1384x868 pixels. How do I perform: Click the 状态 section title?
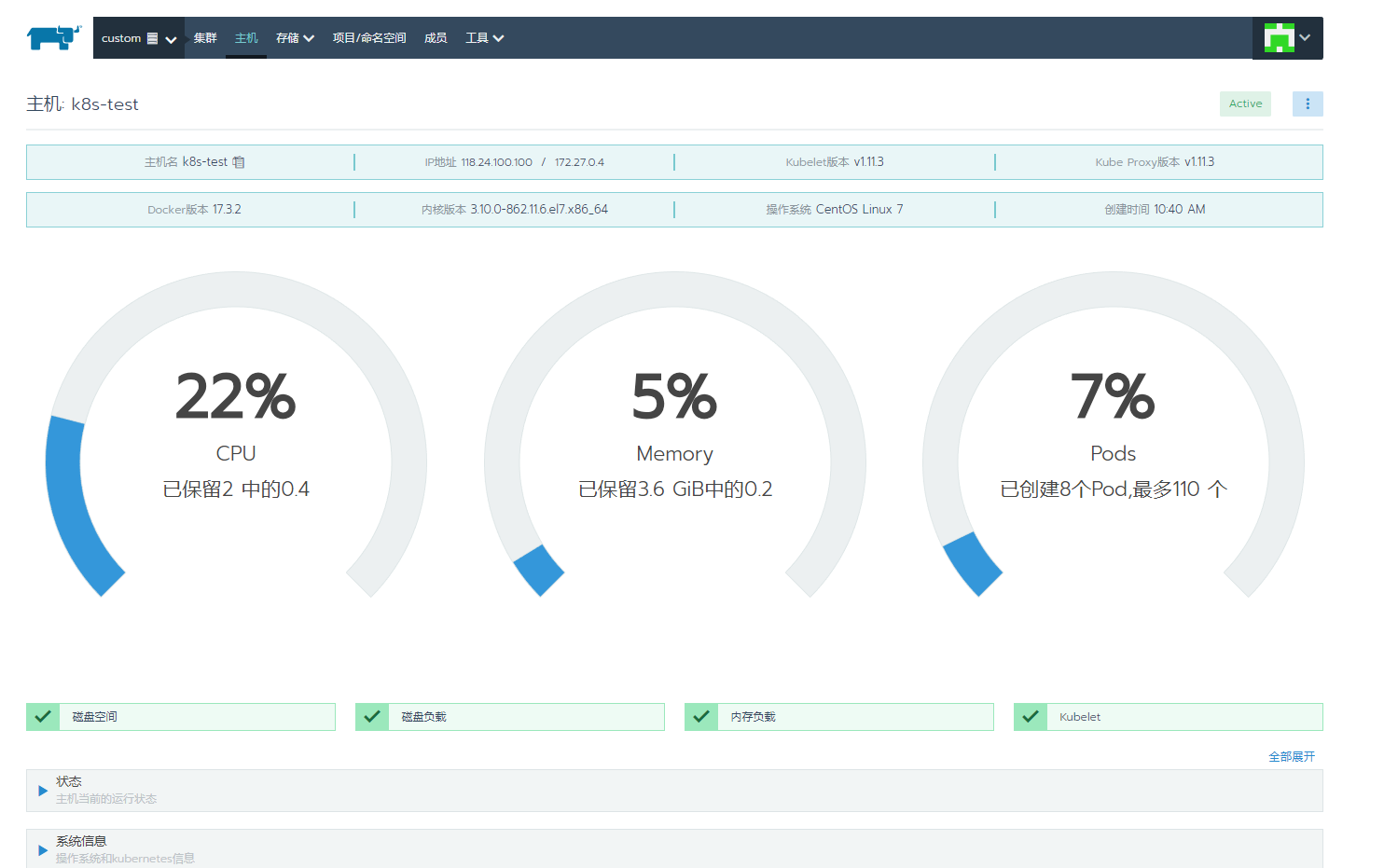(x=69, y=781)
